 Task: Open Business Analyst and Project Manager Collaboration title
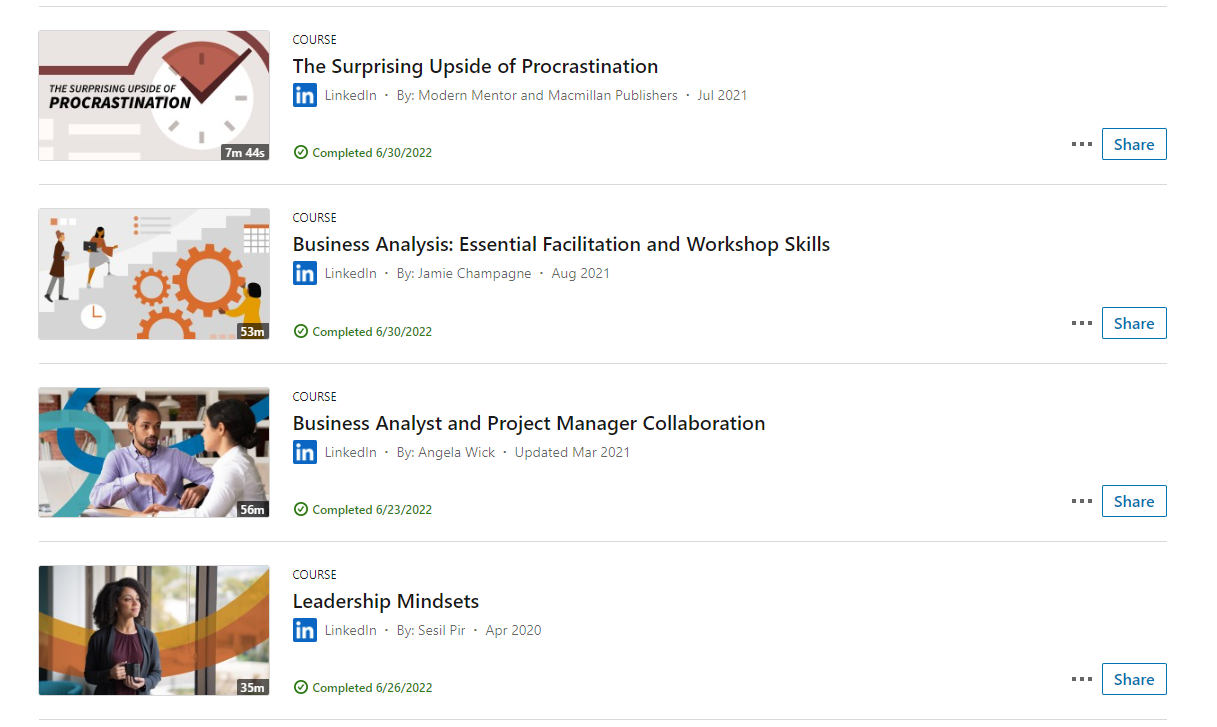(528, 423)
